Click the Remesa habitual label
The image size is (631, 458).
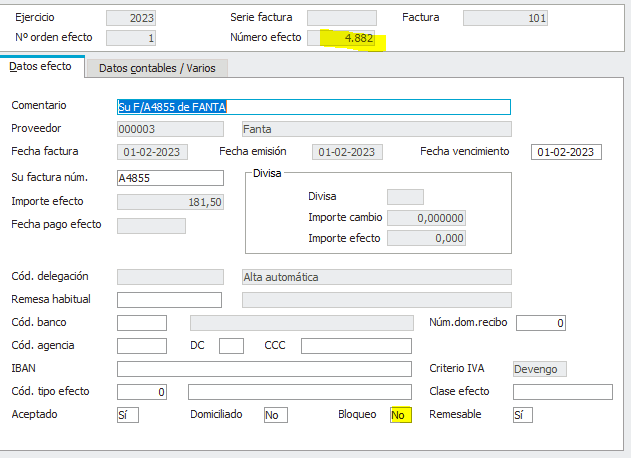click(51, 299)
